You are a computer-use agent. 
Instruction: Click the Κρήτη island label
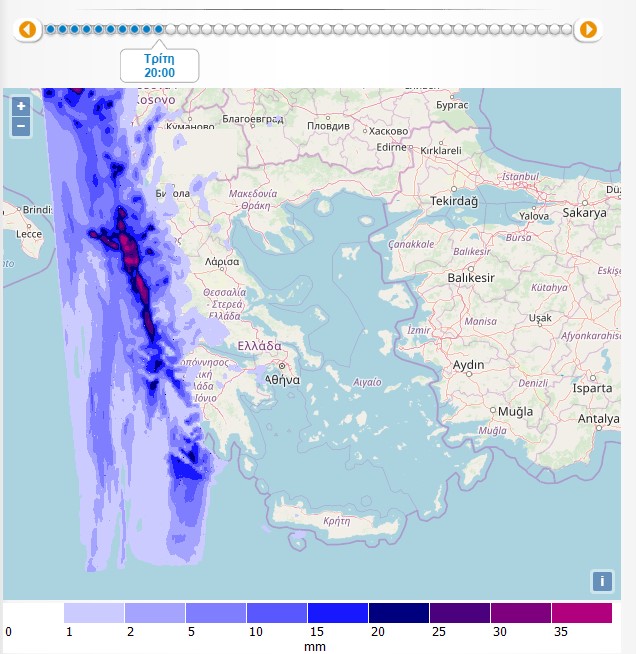[337, 521]
